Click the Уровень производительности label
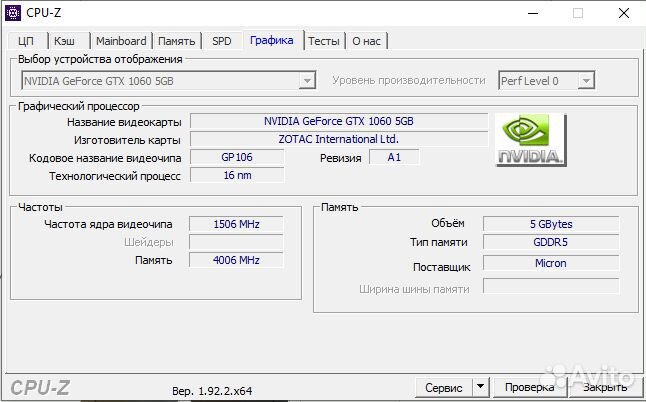646x402 pixels. pyautogui.click(x=409, y=81)
